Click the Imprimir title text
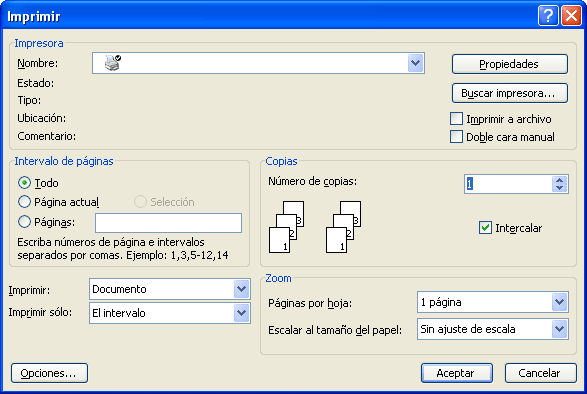 pos(34,16)
